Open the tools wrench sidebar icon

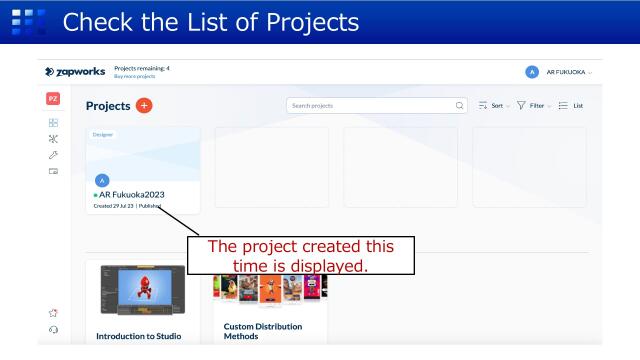point(53,155)
